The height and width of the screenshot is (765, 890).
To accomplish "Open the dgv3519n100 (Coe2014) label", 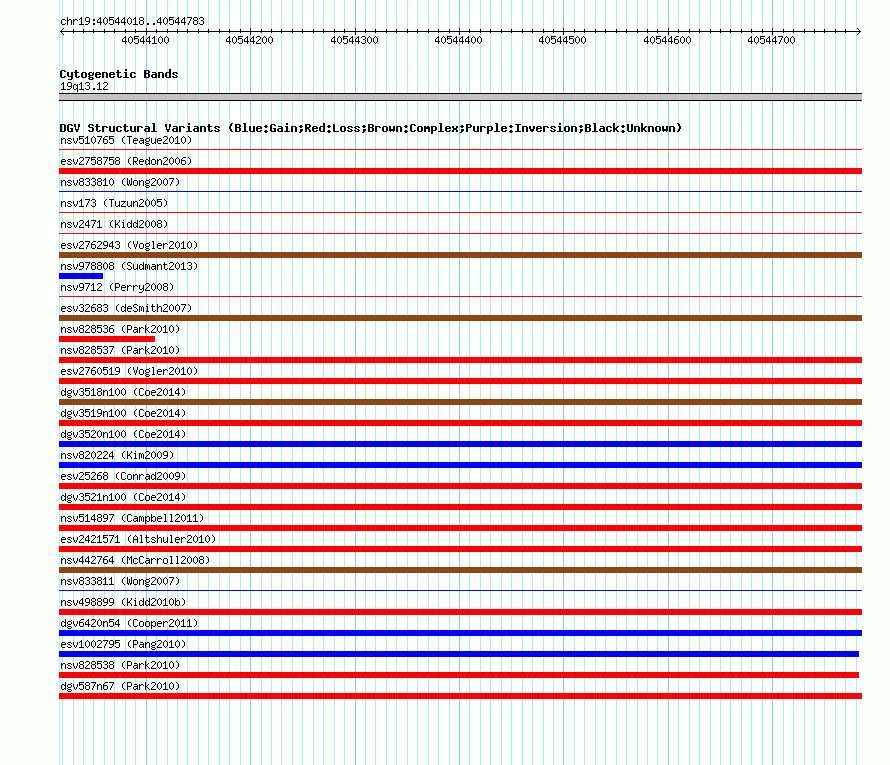I will click(123, 413).
